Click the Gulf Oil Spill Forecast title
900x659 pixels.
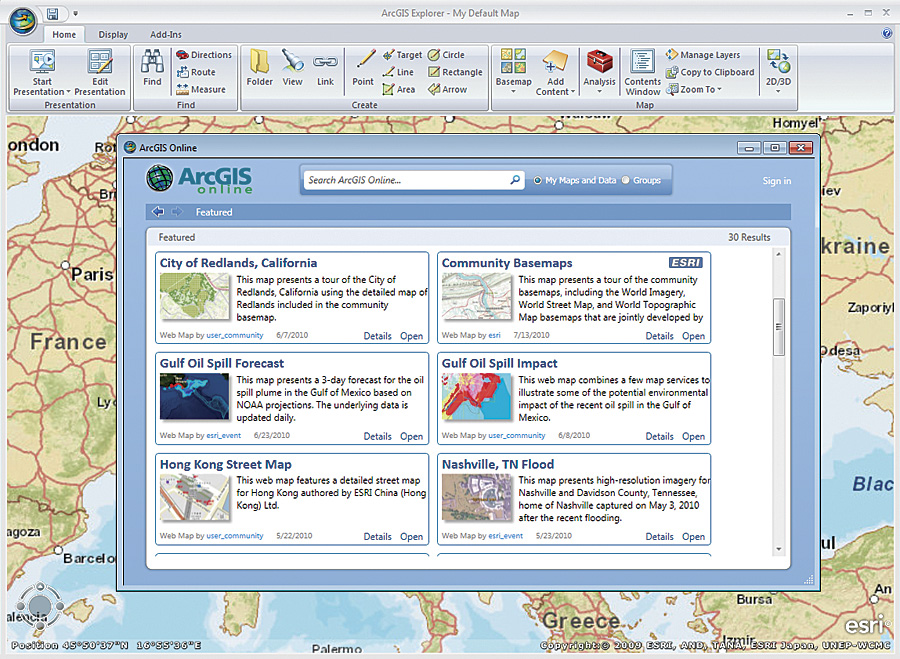[222, 363]
